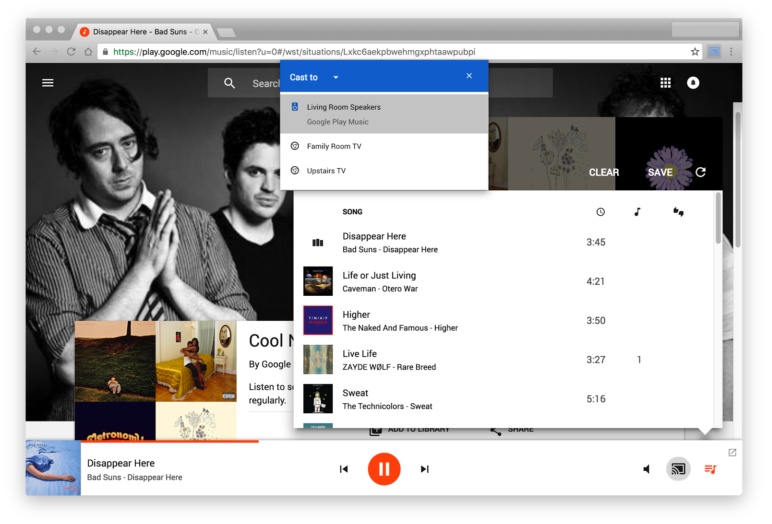Open the queue list icon
This screenshot has width=772, height=524.
coord(710,469)
